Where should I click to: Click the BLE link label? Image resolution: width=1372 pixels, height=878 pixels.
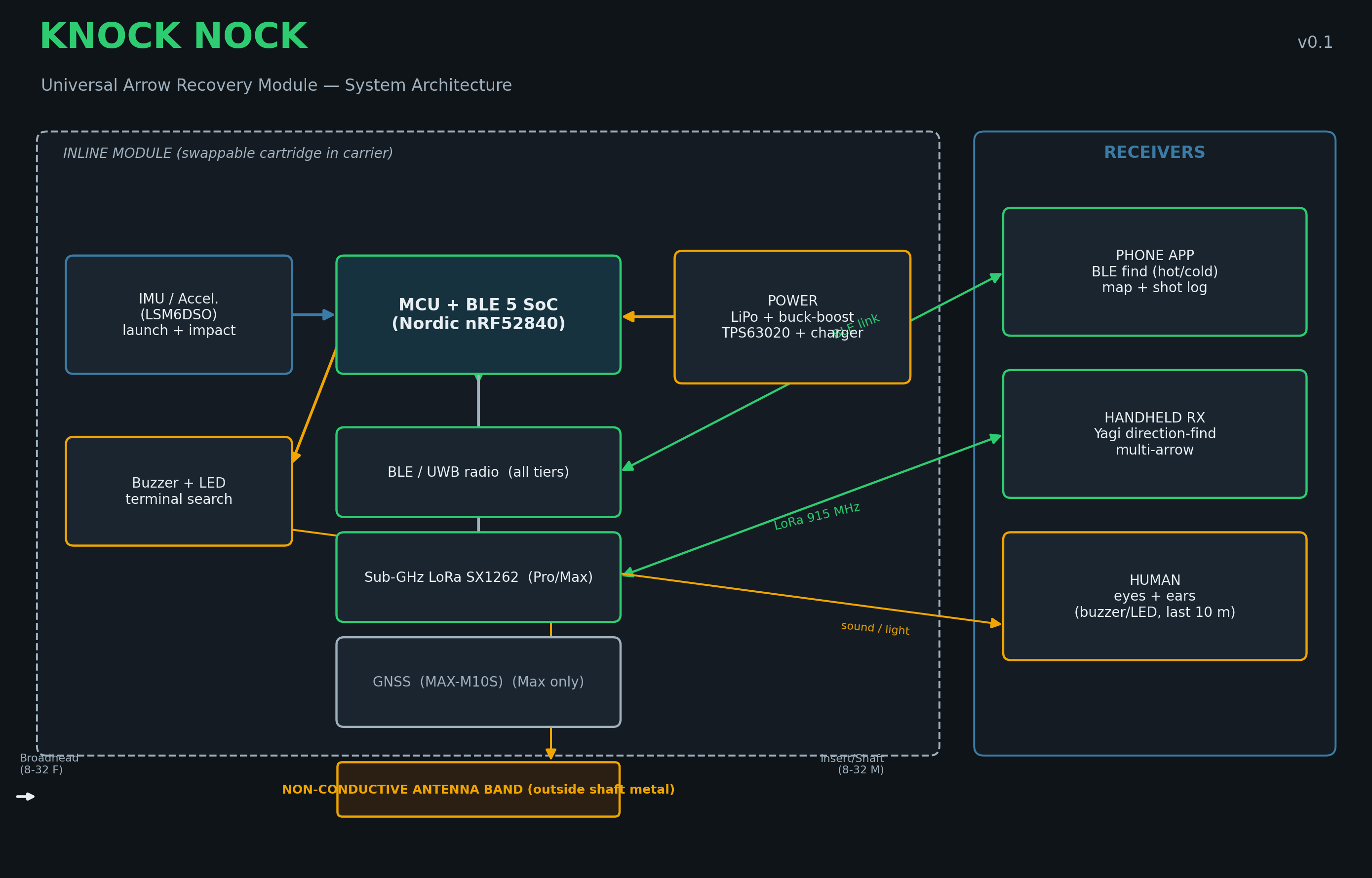click(856, 326)
